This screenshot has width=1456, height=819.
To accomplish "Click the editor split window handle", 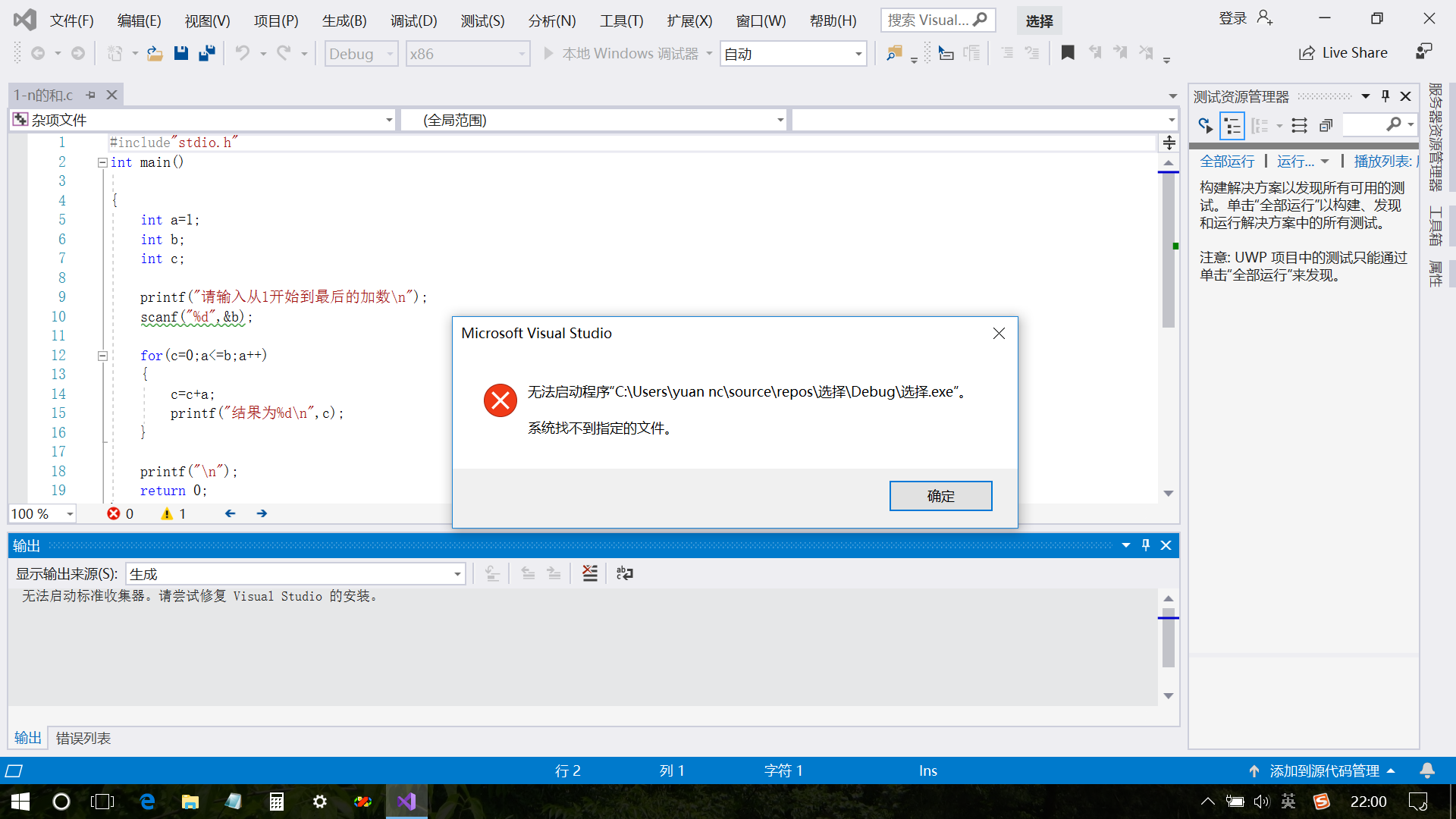I will [1169, 143].
